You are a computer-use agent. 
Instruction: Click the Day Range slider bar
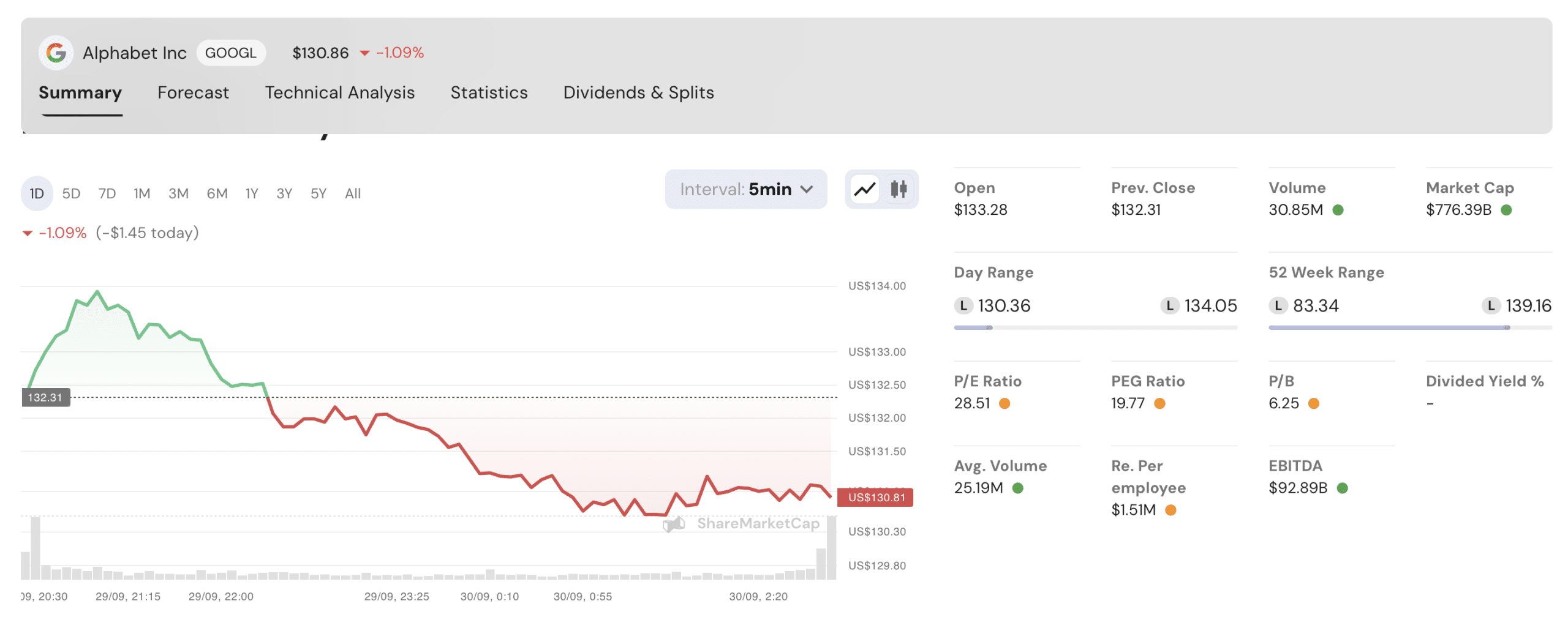1095,327
